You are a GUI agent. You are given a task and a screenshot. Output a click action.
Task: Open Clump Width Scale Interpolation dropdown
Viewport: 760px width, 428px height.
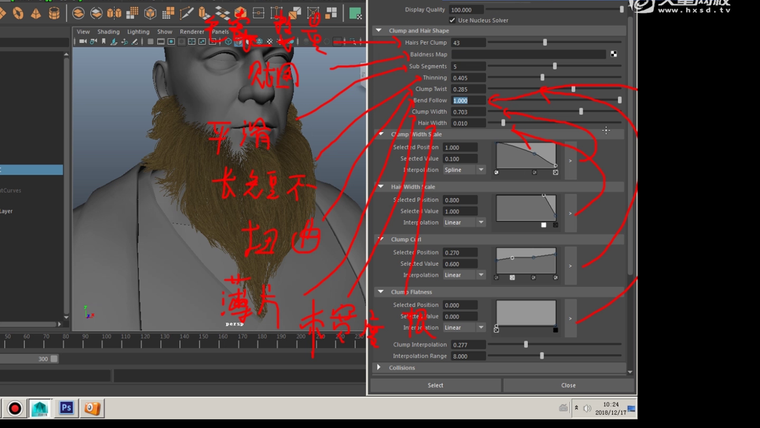[466, 170]
